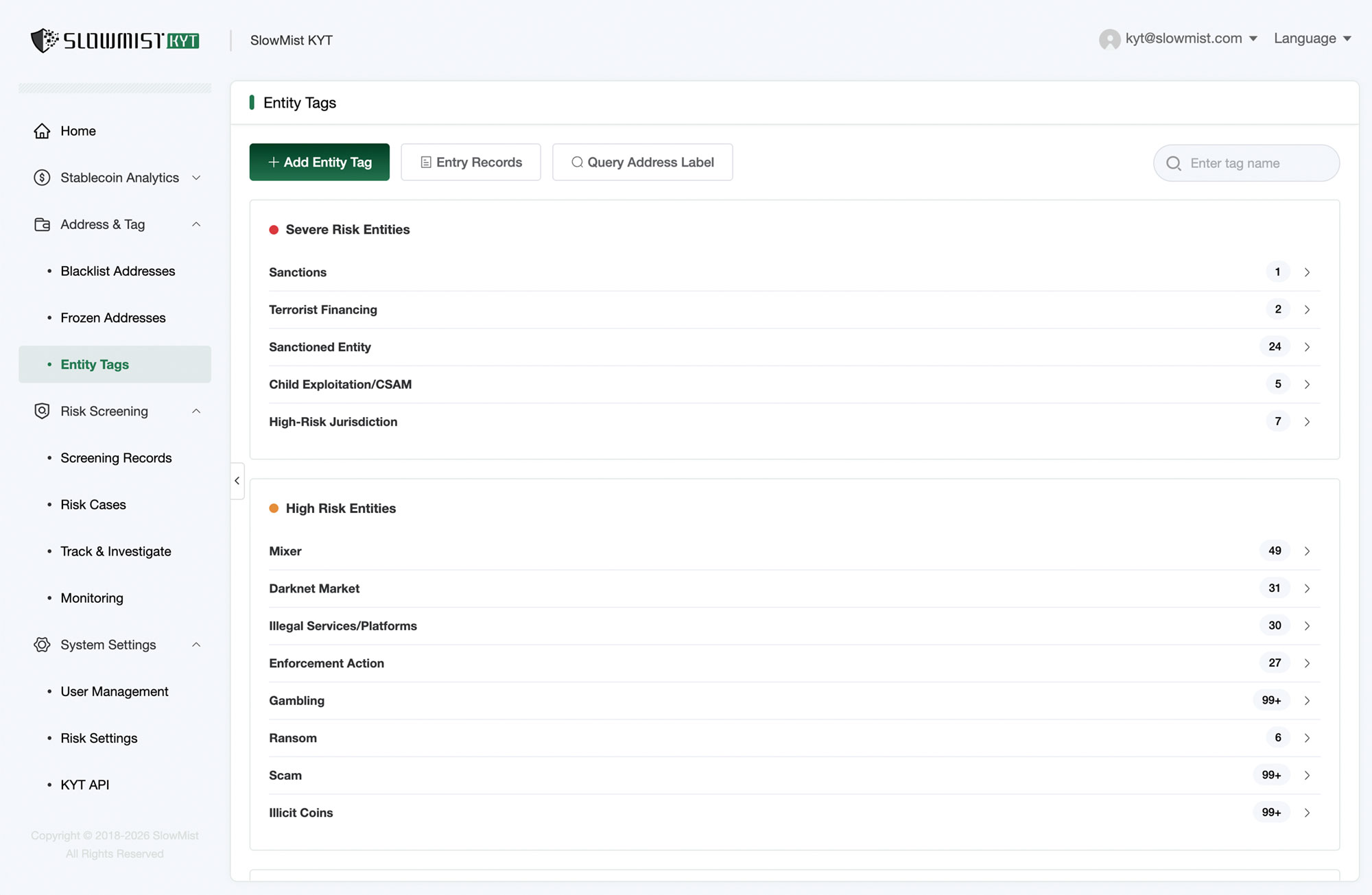
Task: Click the System Settings gear icon
Action: pyautogui.click(x=42, y=645)
